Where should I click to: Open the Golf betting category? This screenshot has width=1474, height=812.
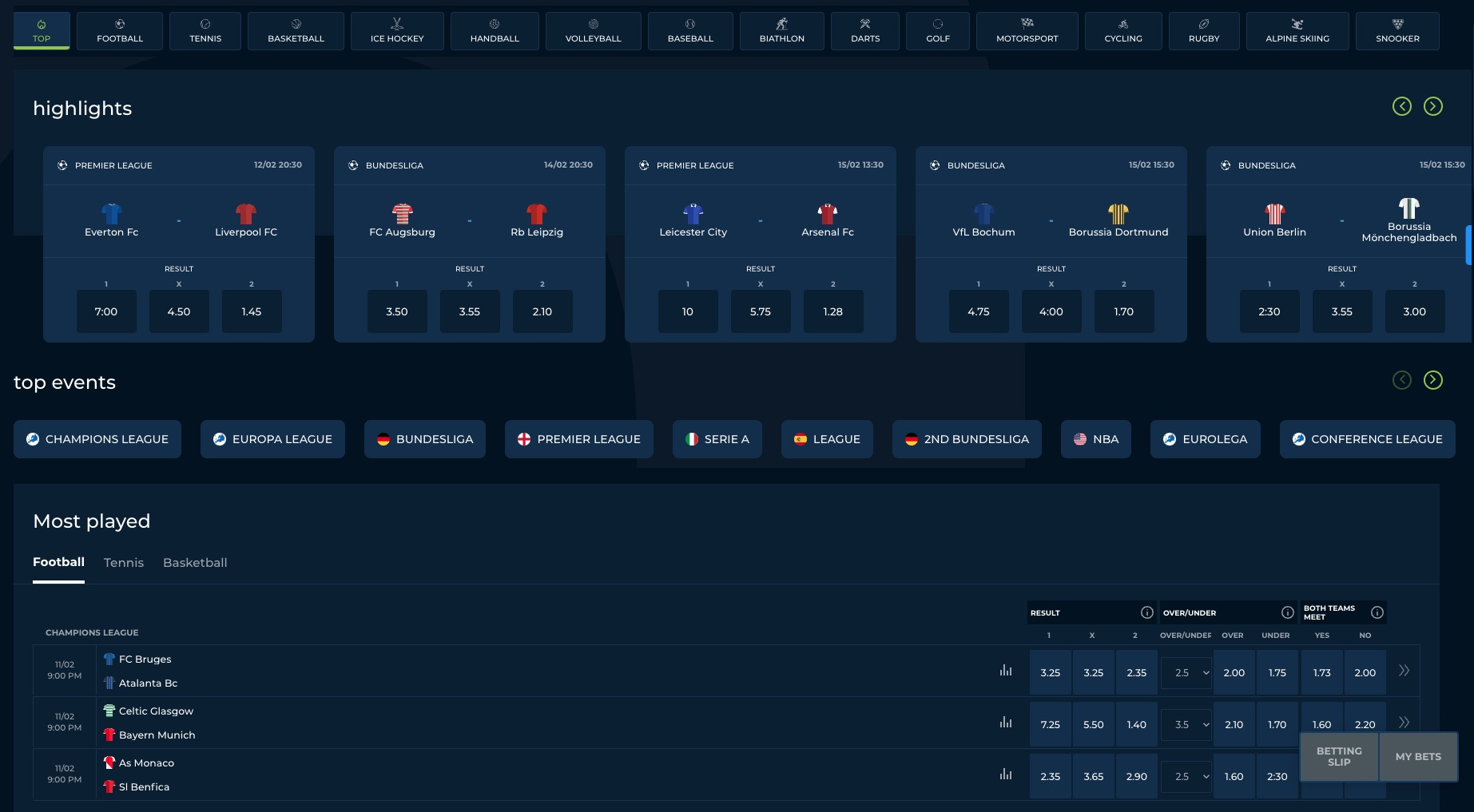pyautogui.click(x=937, y=30)
